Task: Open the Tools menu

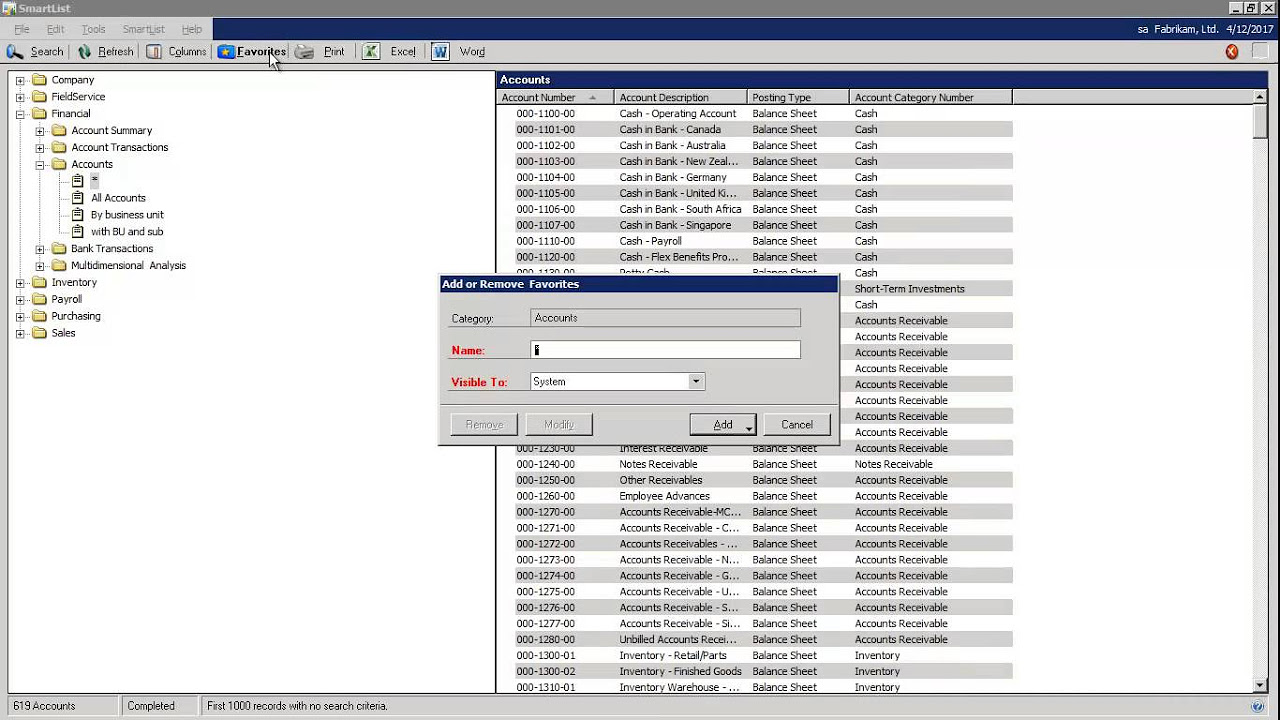Action: pyautogui.click(x=93, y=30)
